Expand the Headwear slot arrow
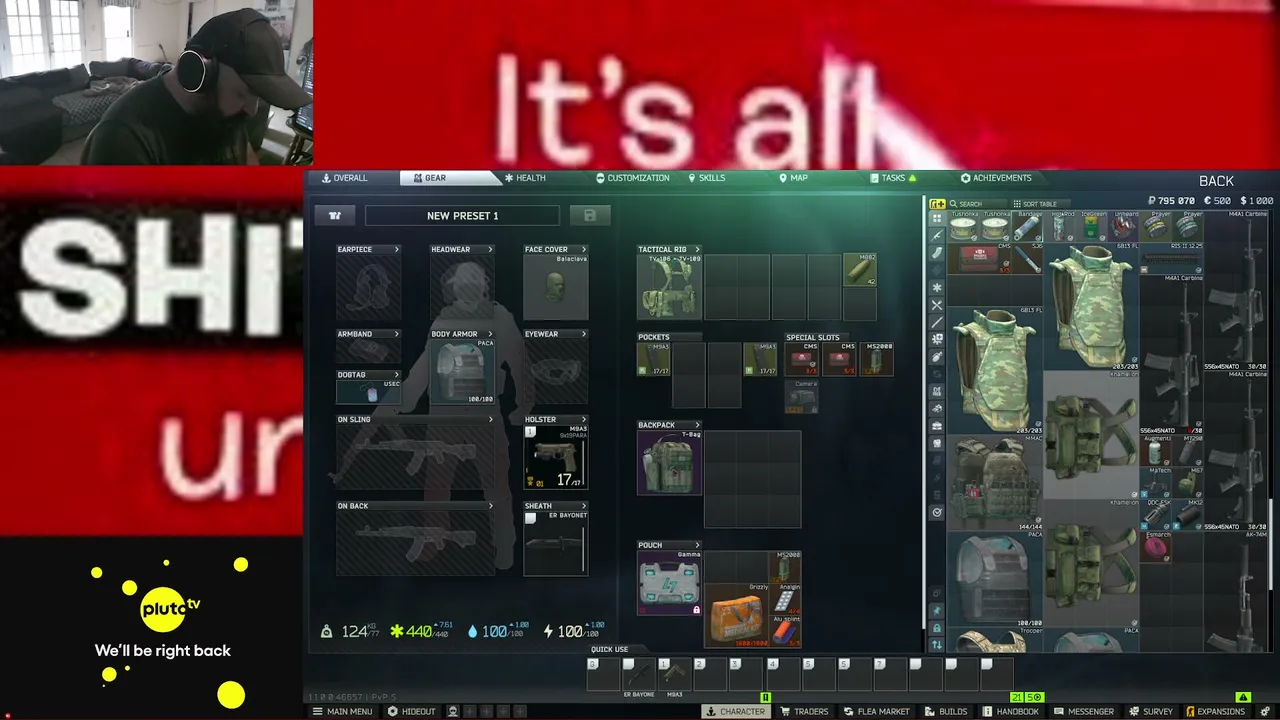 point(490,249)
